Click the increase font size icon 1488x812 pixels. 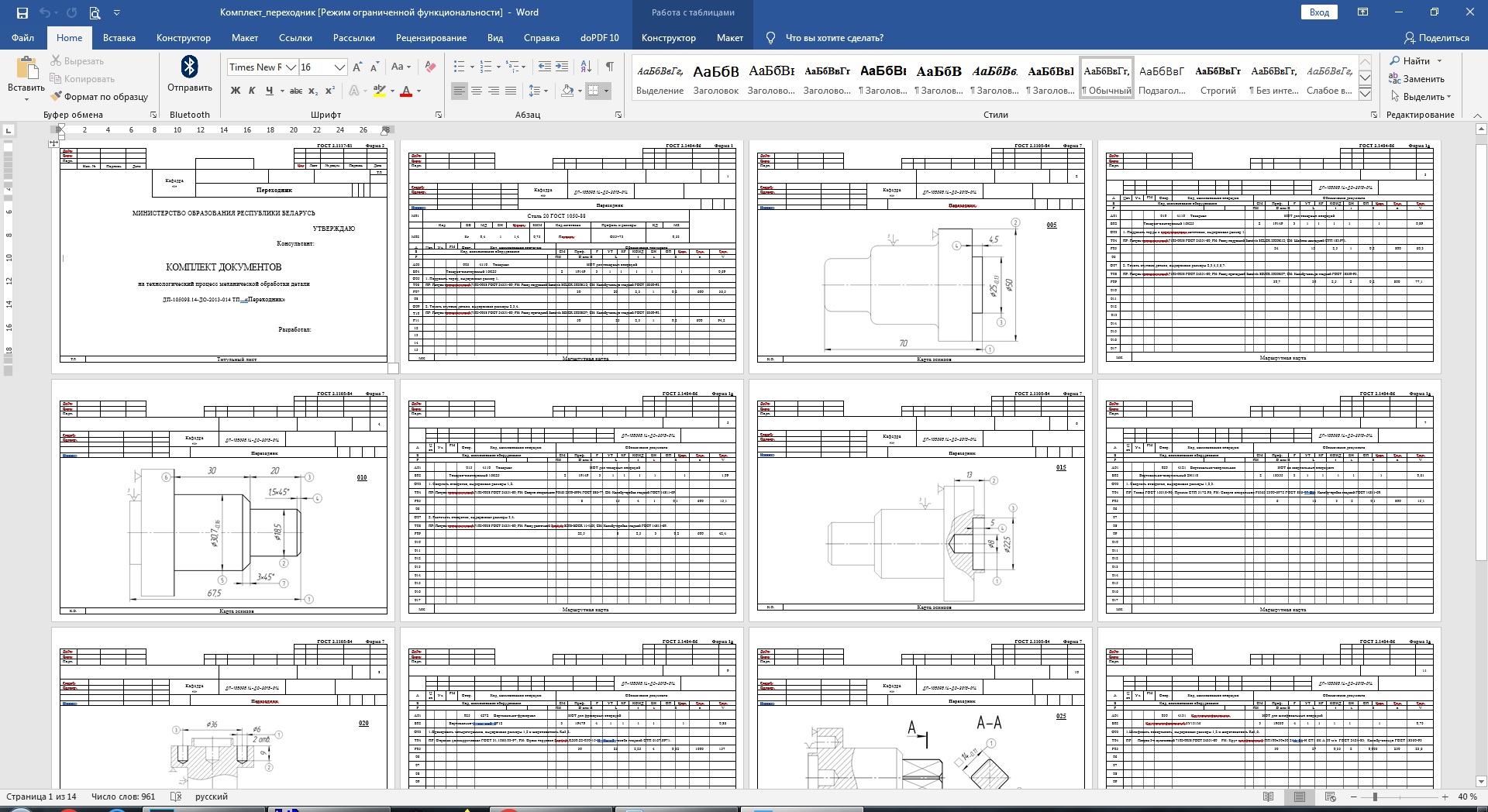tap(357, 67)
